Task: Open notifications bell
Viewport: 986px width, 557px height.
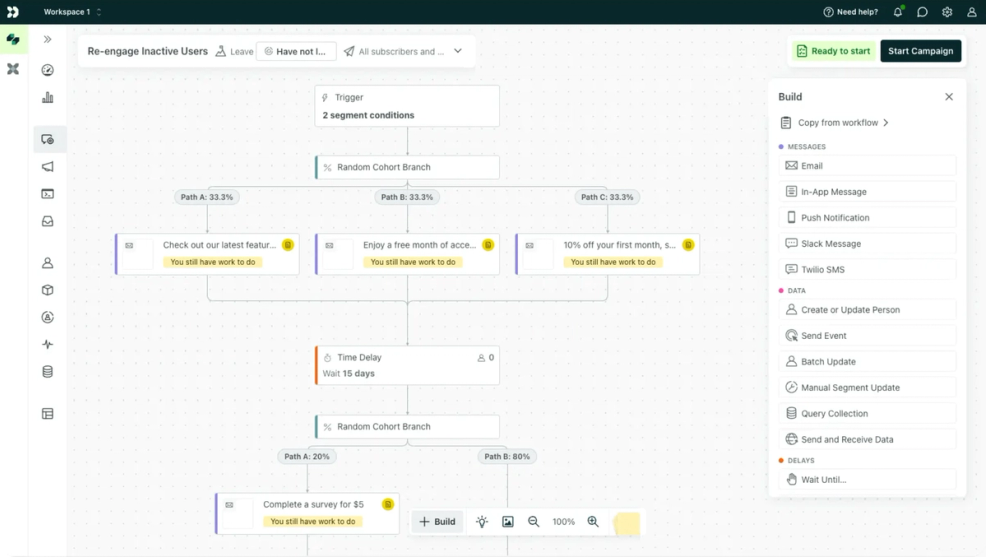Action: point(898,12)
